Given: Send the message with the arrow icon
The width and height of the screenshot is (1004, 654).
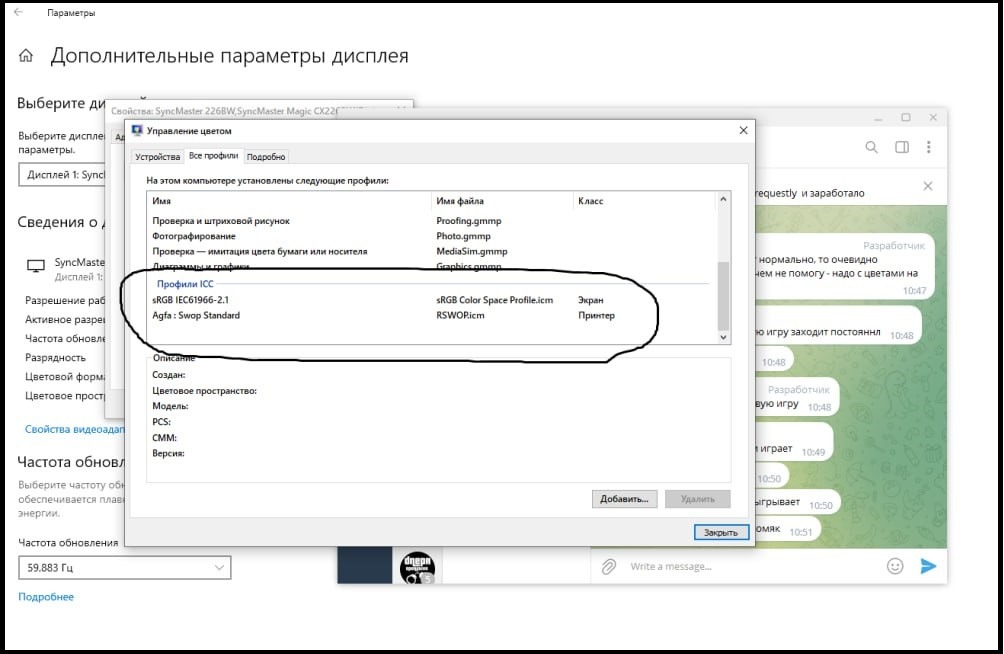Looking at the screenshot, I should [928, 566].
